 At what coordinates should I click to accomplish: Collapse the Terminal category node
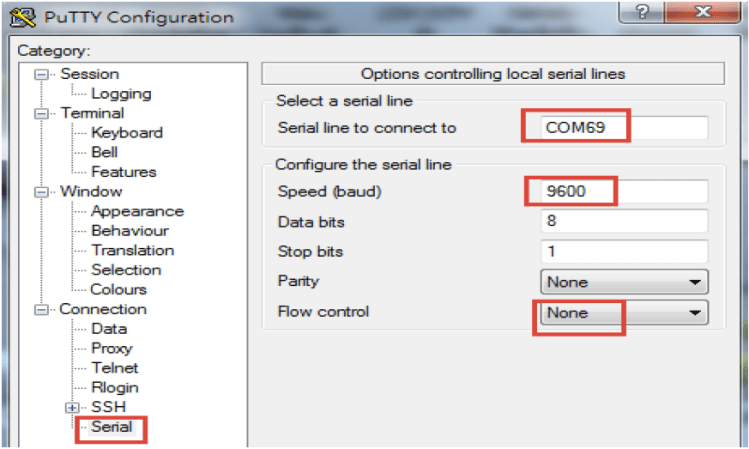[41, 113]
